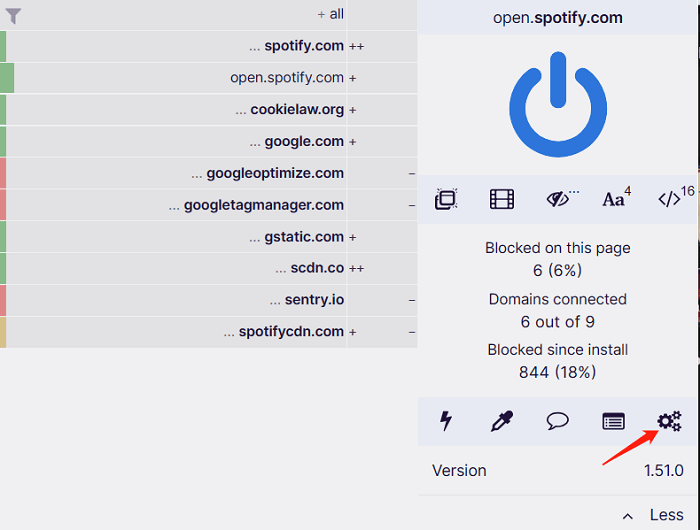This screenshot has width=700, height=530.
Task: Click the rule cell for googletagmanager.com
Action: [x=382, y=205]
